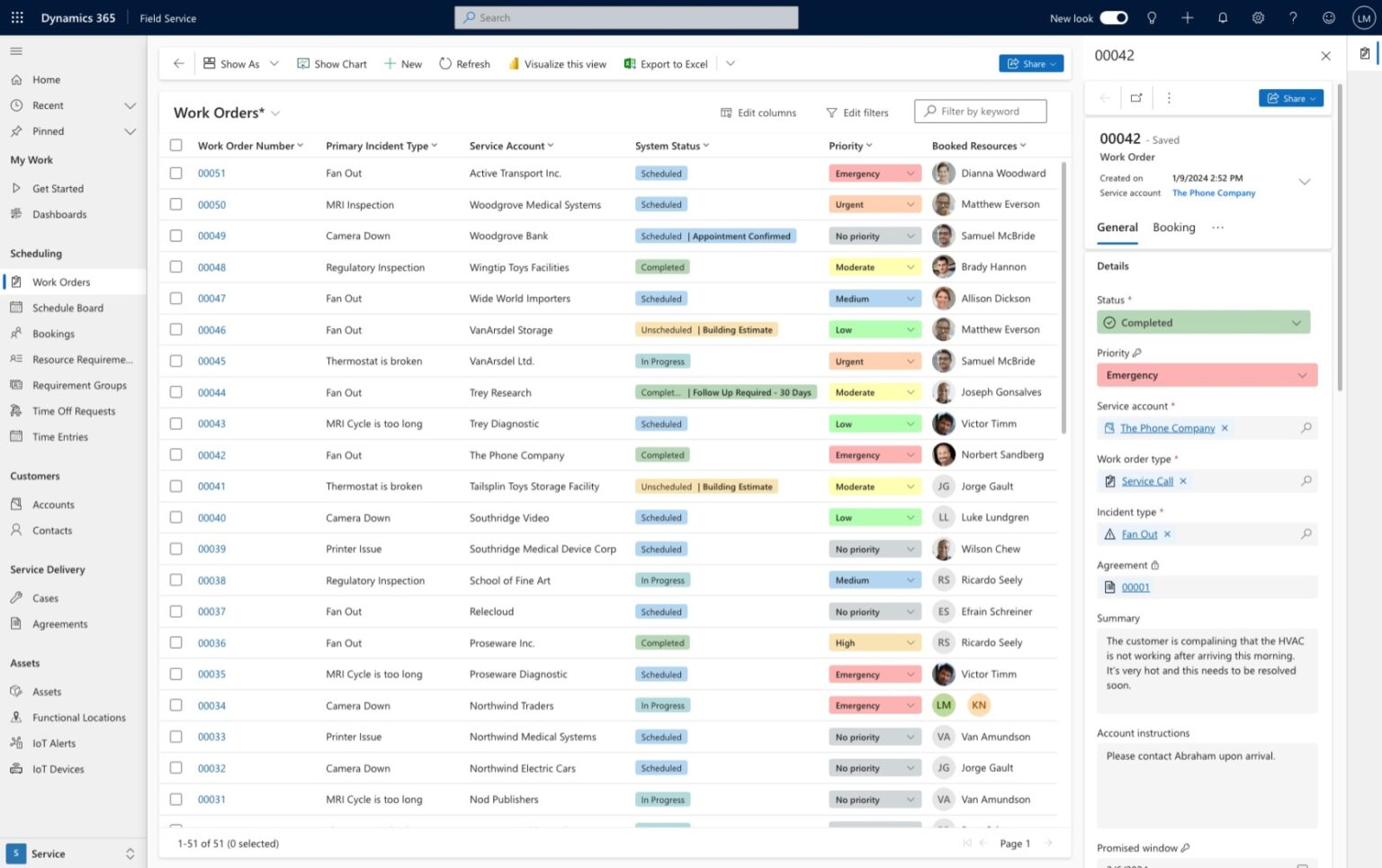
Task: Open IoT Alerts under Assets
Action: (52, 743)
